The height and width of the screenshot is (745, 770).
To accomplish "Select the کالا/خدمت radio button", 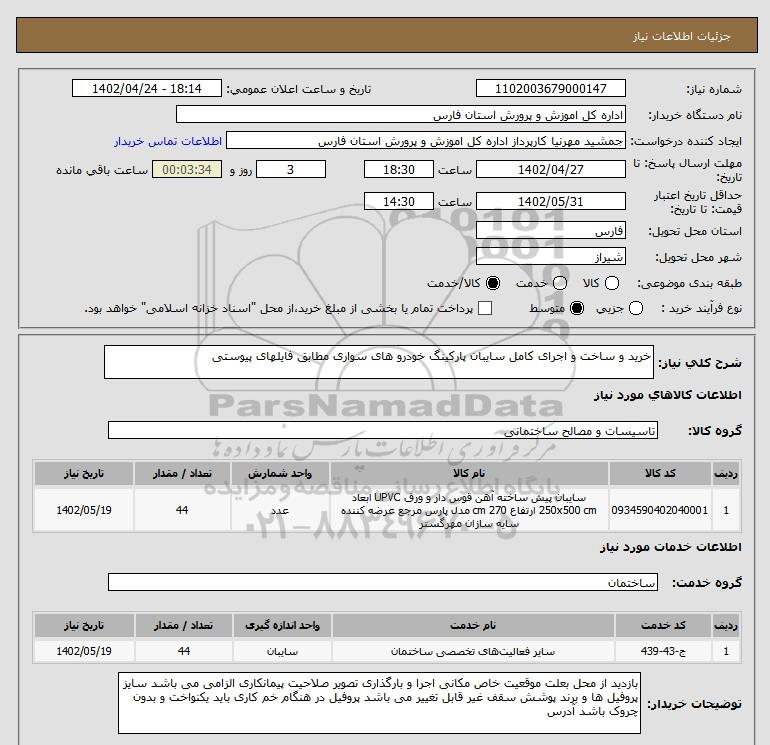I will [x=493, y=283].
